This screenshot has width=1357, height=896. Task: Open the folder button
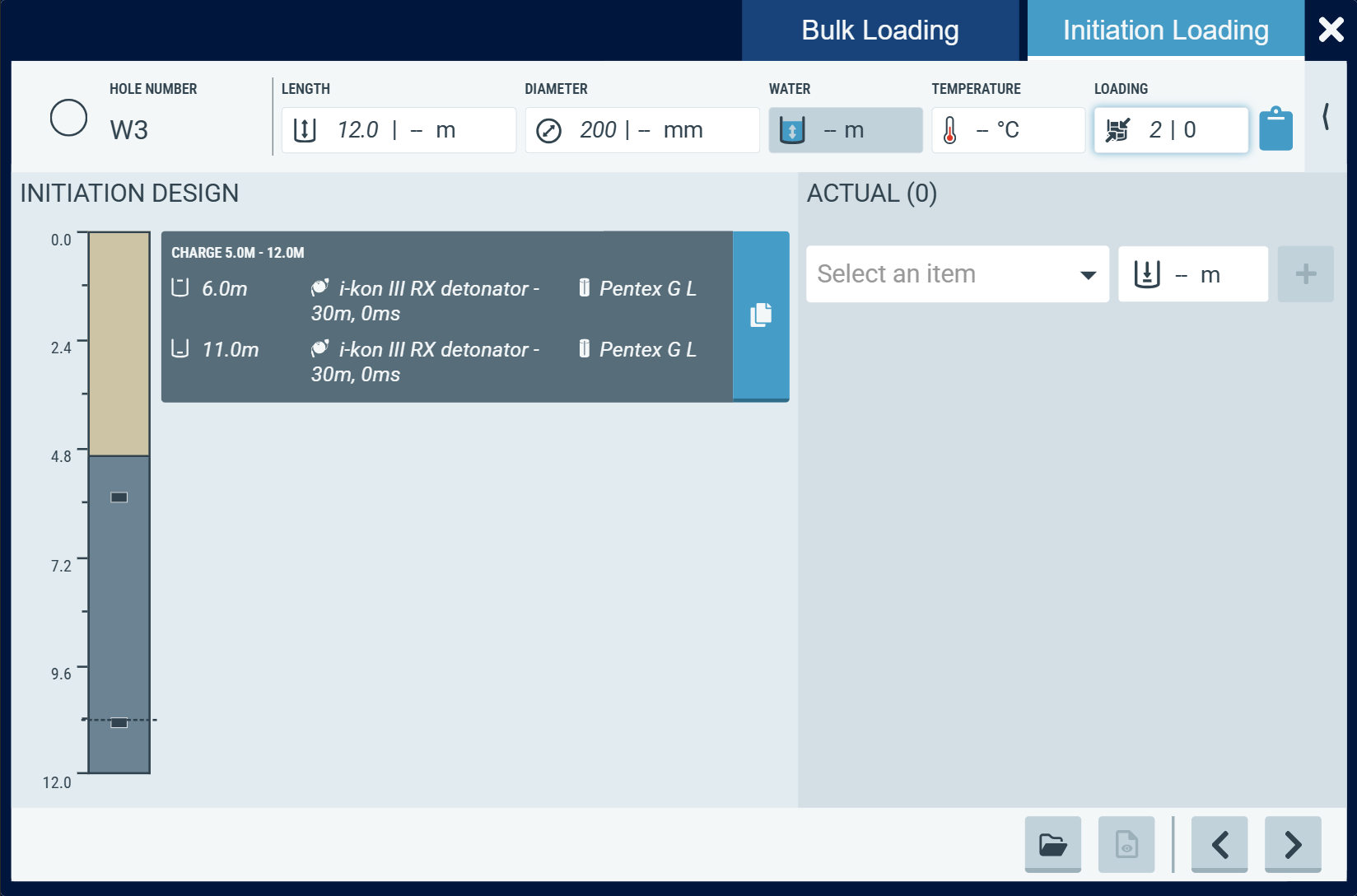[x=1053, y=844]
